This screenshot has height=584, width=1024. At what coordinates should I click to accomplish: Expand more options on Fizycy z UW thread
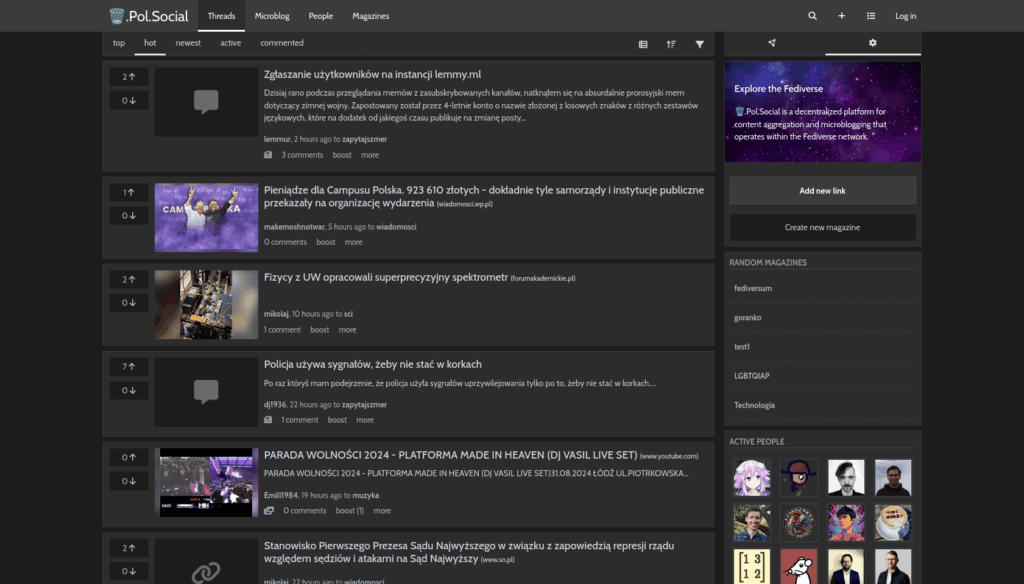coord(347,330)
